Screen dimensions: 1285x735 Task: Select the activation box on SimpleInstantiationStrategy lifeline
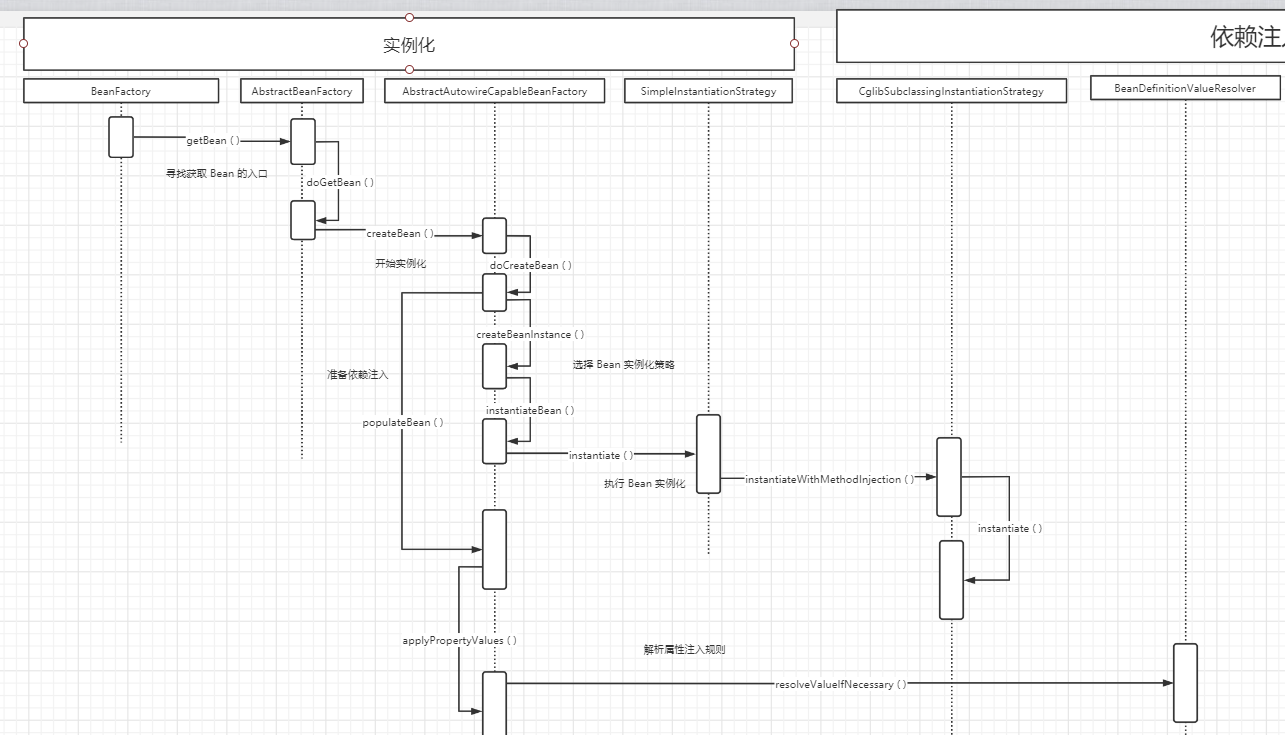708,454
